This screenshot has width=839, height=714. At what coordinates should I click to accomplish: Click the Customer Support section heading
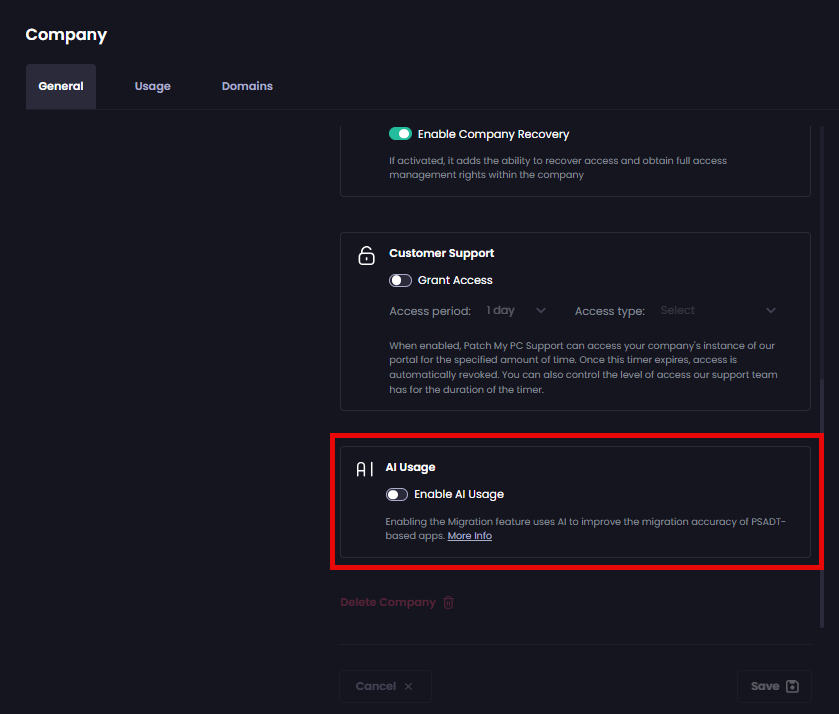click(x=441, y=253)
